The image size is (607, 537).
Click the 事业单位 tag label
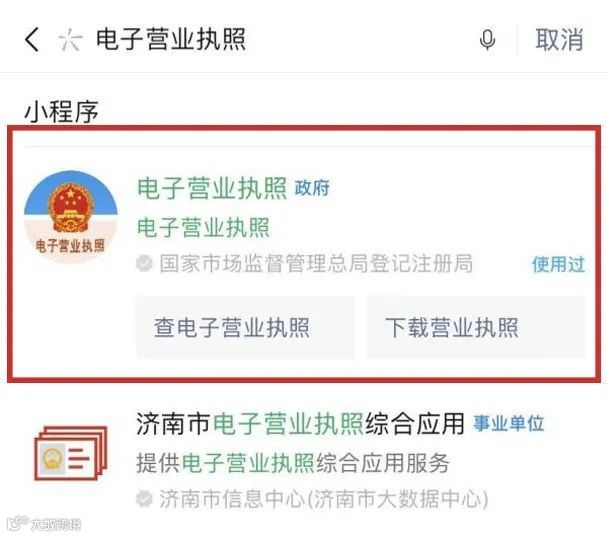tap(508, 423)
